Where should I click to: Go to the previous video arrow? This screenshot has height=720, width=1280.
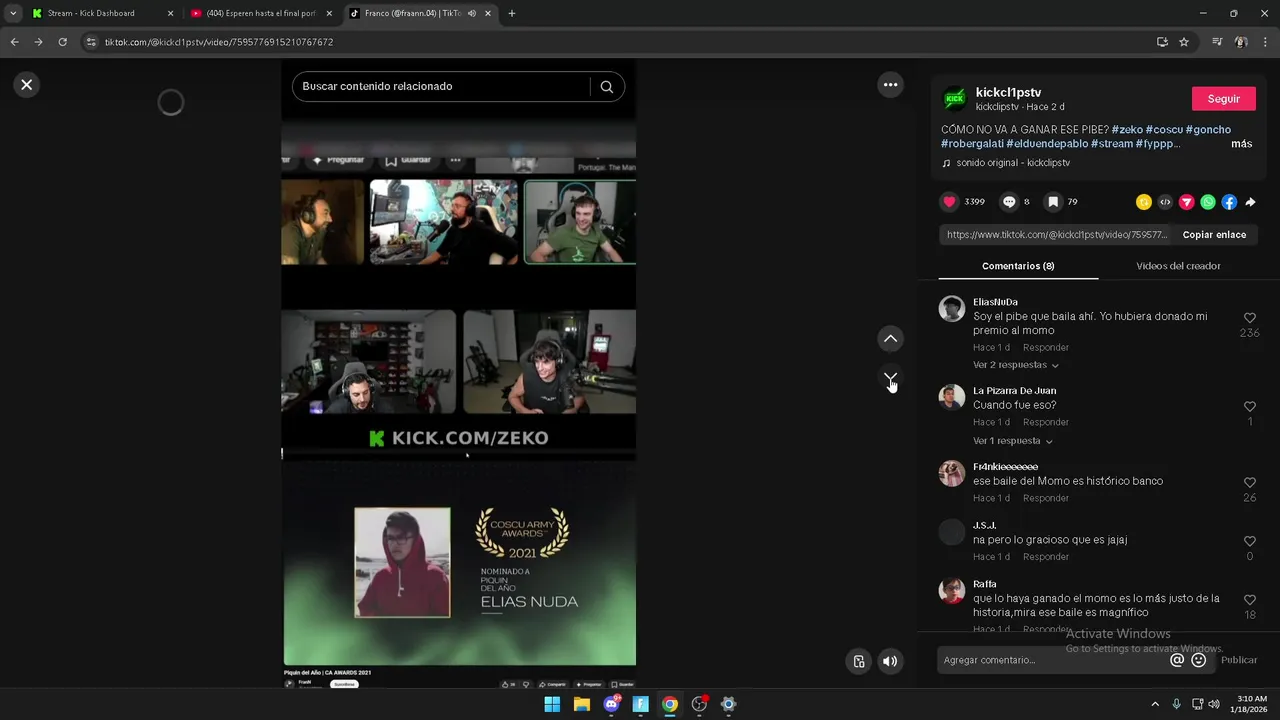click(x=890, y=339)
